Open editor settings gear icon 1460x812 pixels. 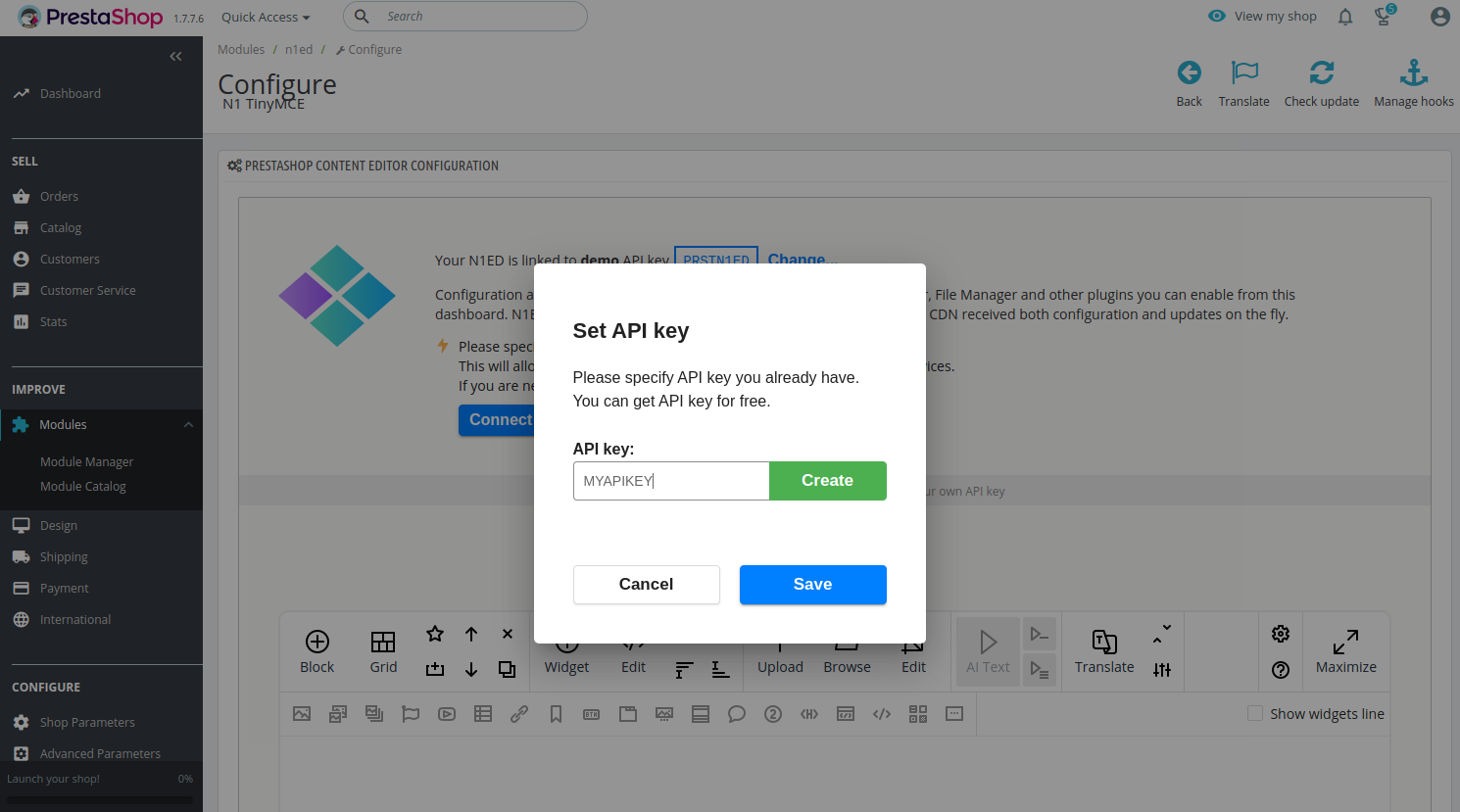1281,634
